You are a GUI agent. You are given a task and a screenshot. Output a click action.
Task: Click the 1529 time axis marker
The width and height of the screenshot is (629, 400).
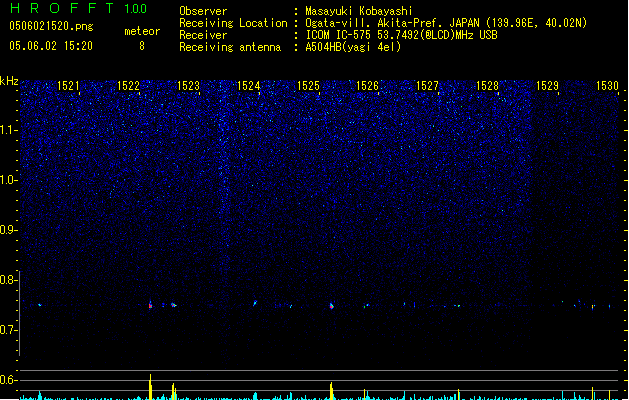(548, 86)
